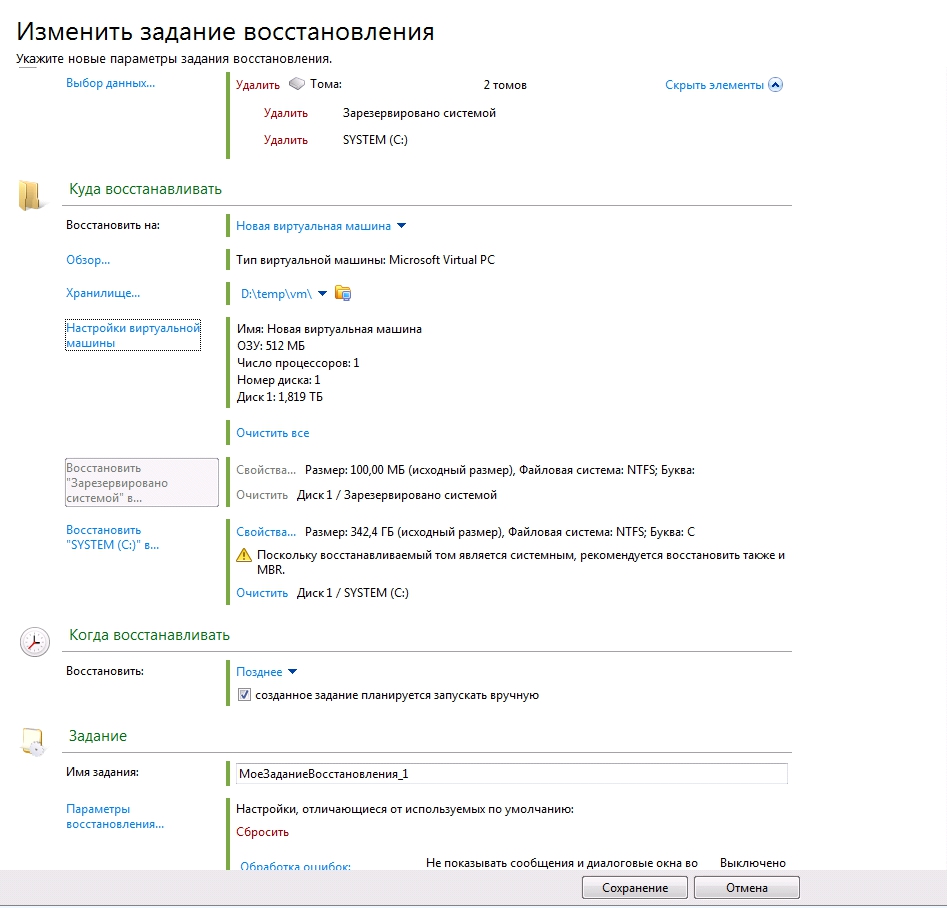947x908 pixels.
Task: Click the text Номер диска: 1
Action: click(x=278, y=380)
